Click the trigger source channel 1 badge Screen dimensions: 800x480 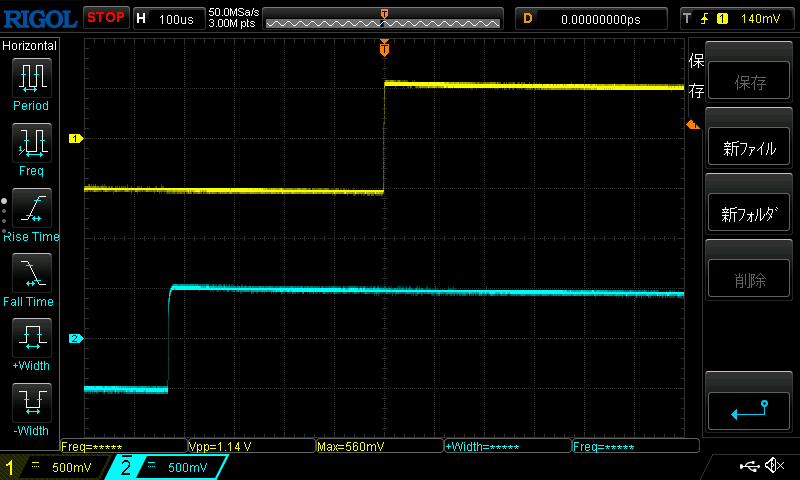pos(722,19)
